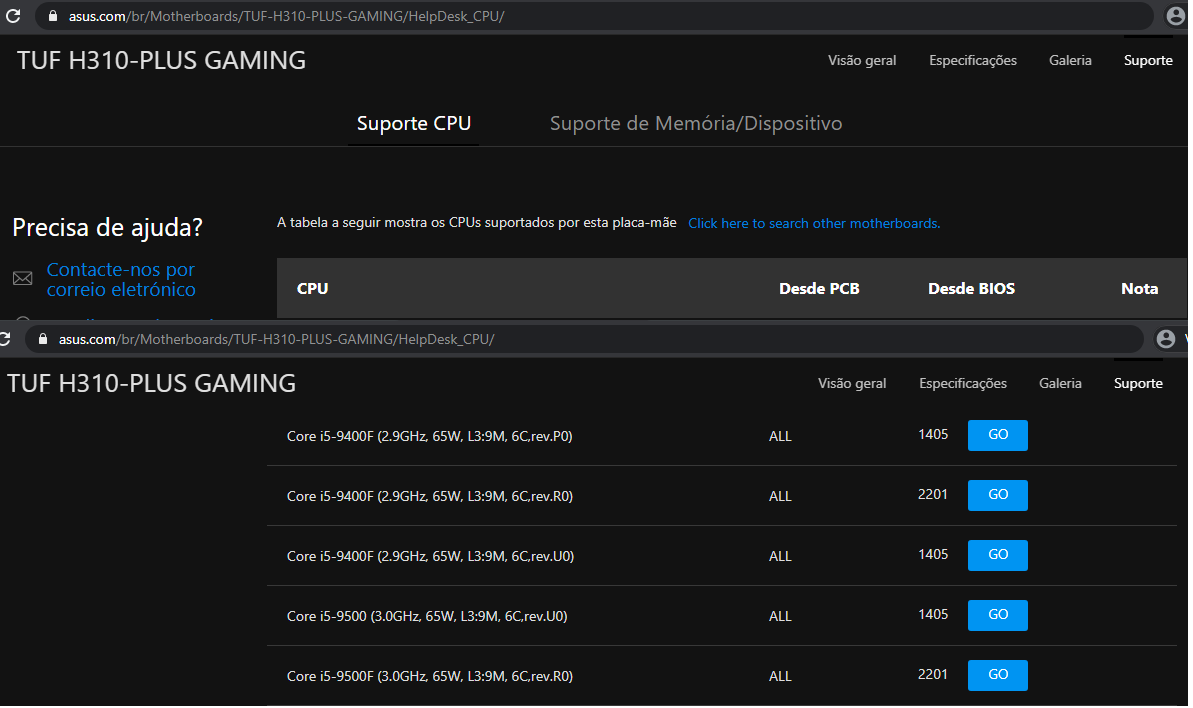Screen dimensions: 1193x708
Task: Select Suporte in the lower page header
Action: [1138, 383]
